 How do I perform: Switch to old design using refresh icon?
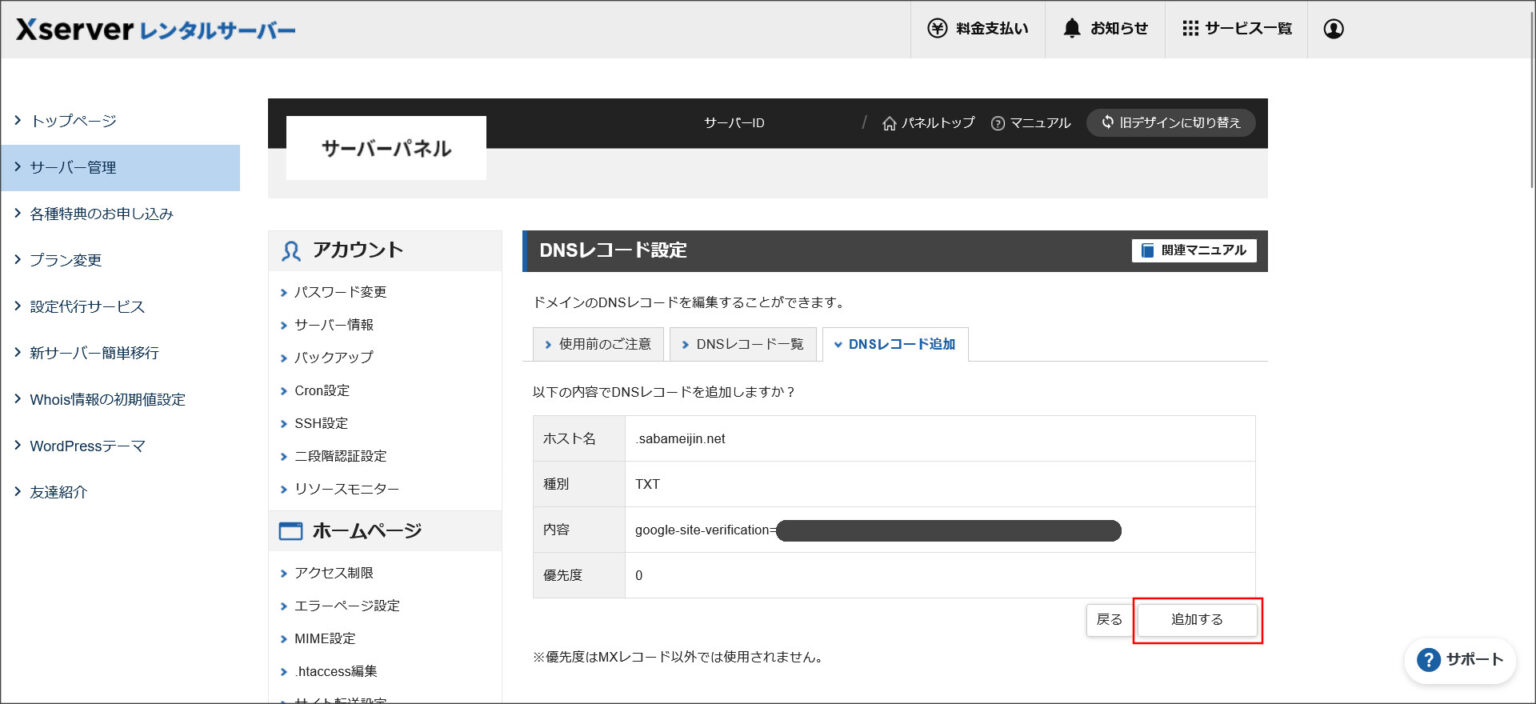[1107, 122]
